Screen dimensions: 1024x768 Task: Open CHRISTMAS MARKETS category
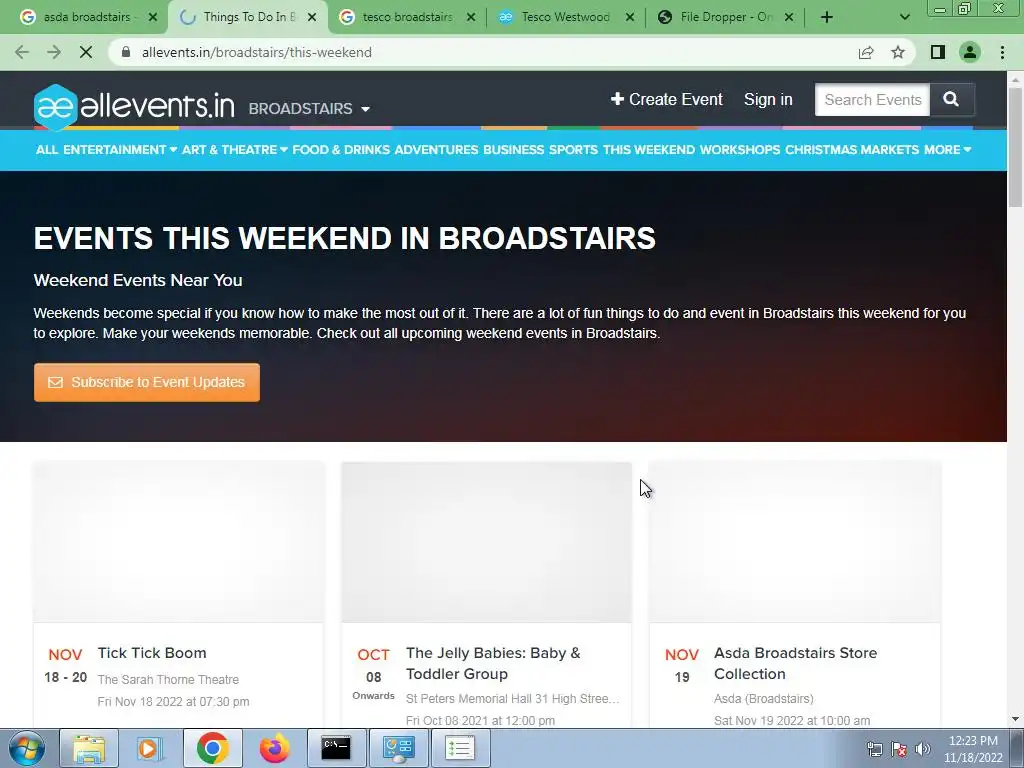coord(852,150)
